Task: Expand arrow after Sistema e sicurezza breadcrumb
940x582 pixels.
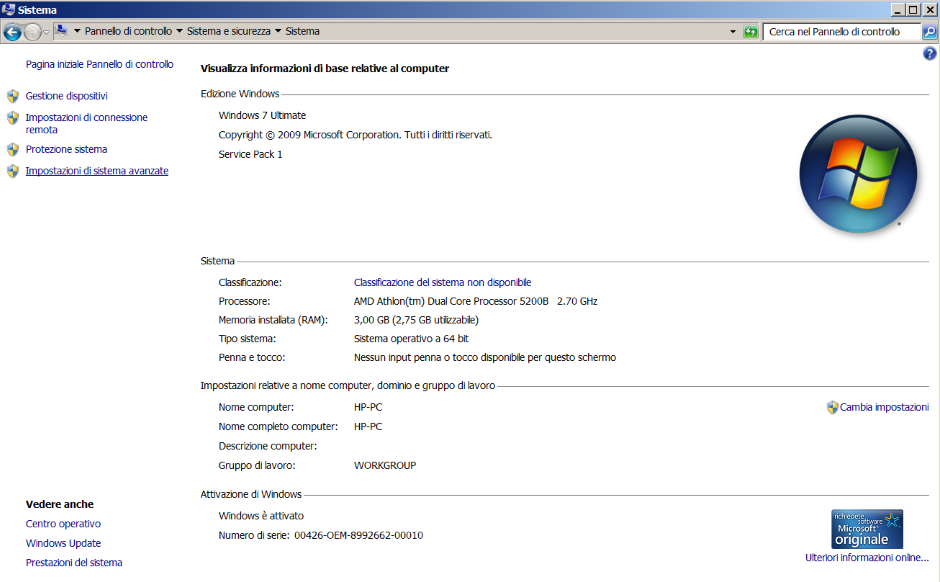Action: coord(278,31)
